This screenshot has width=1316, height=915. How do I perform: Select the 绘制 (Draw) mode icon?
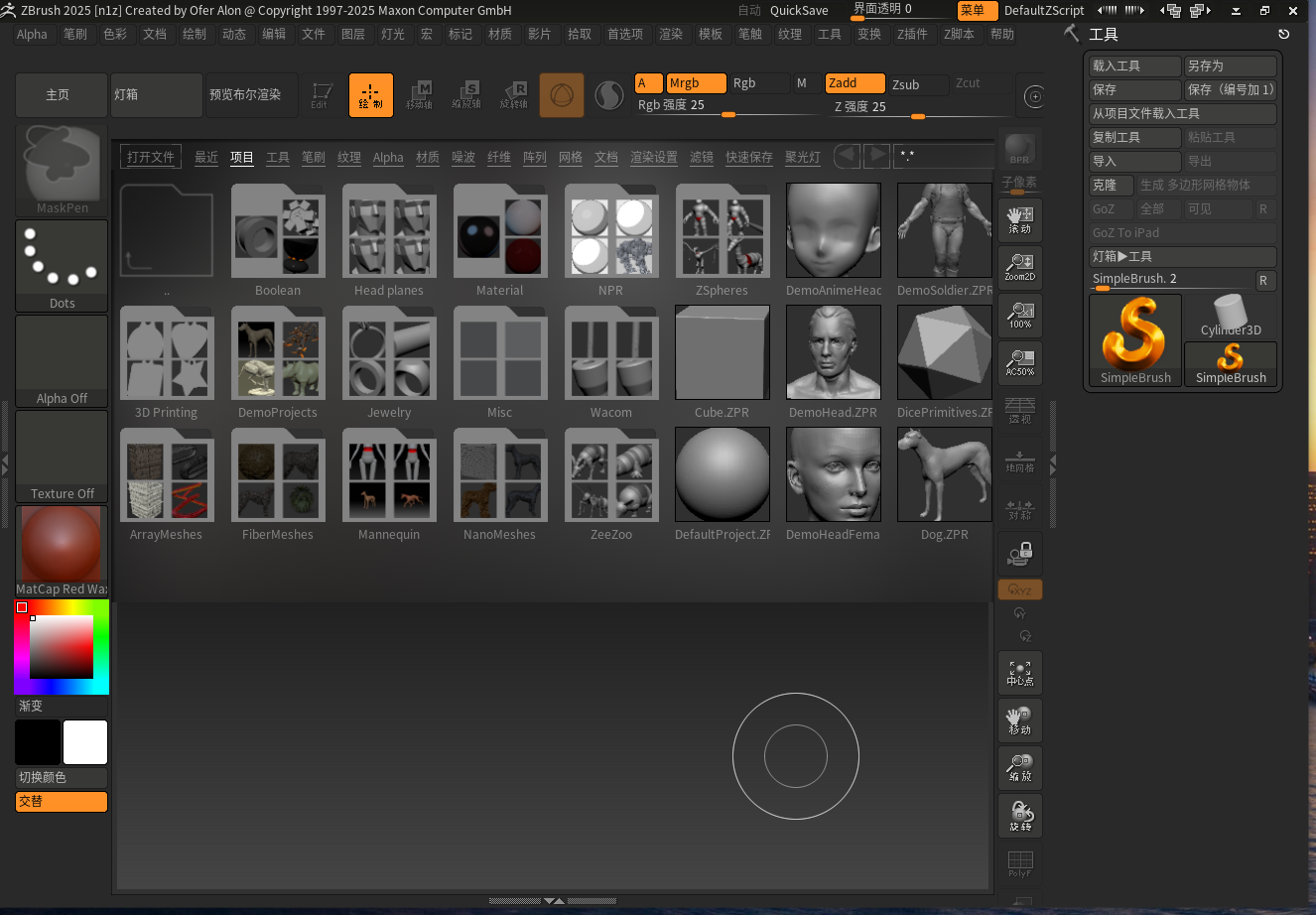(370, 94)
